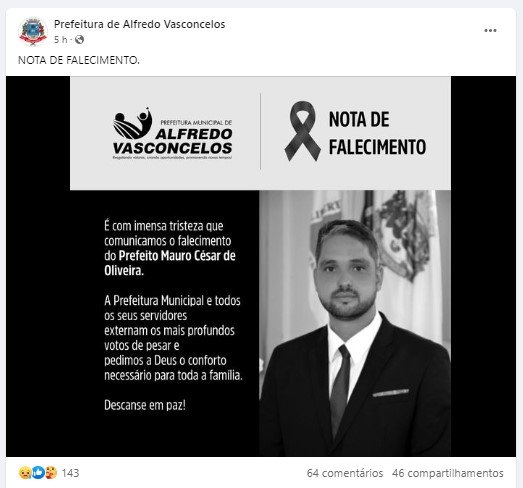
Task: Click the black mourning ribbon in the image
Action: coord(303,131)
